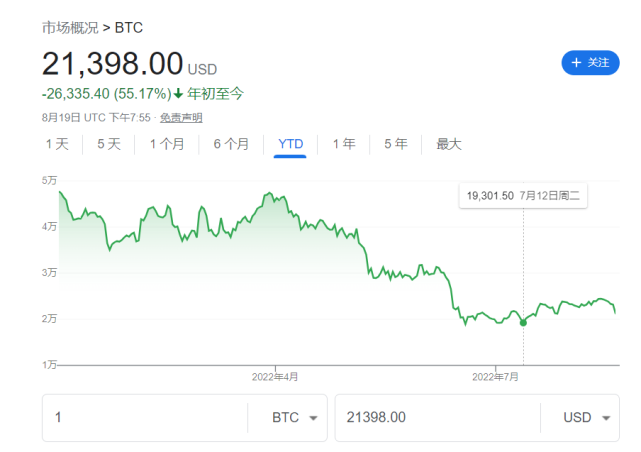Click the green down arrow beside 年初至今
Image resolution: width=641 pixels, height=452 pixels.
pyautogui.click(x=179, y=94)
